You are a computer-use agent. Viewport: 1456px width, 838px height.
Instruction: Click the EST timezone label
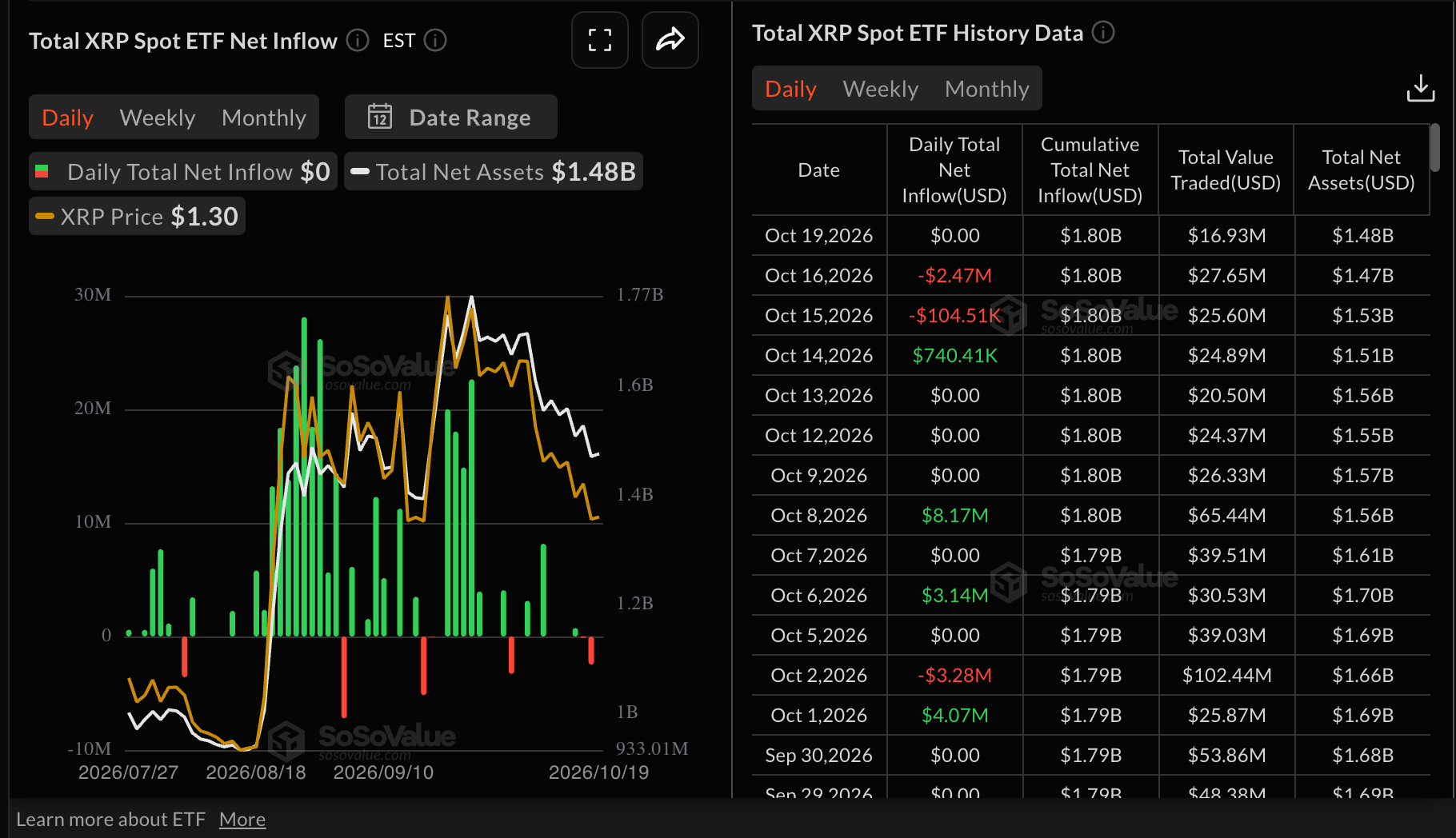pyautogui.click(x=399, y=40)
